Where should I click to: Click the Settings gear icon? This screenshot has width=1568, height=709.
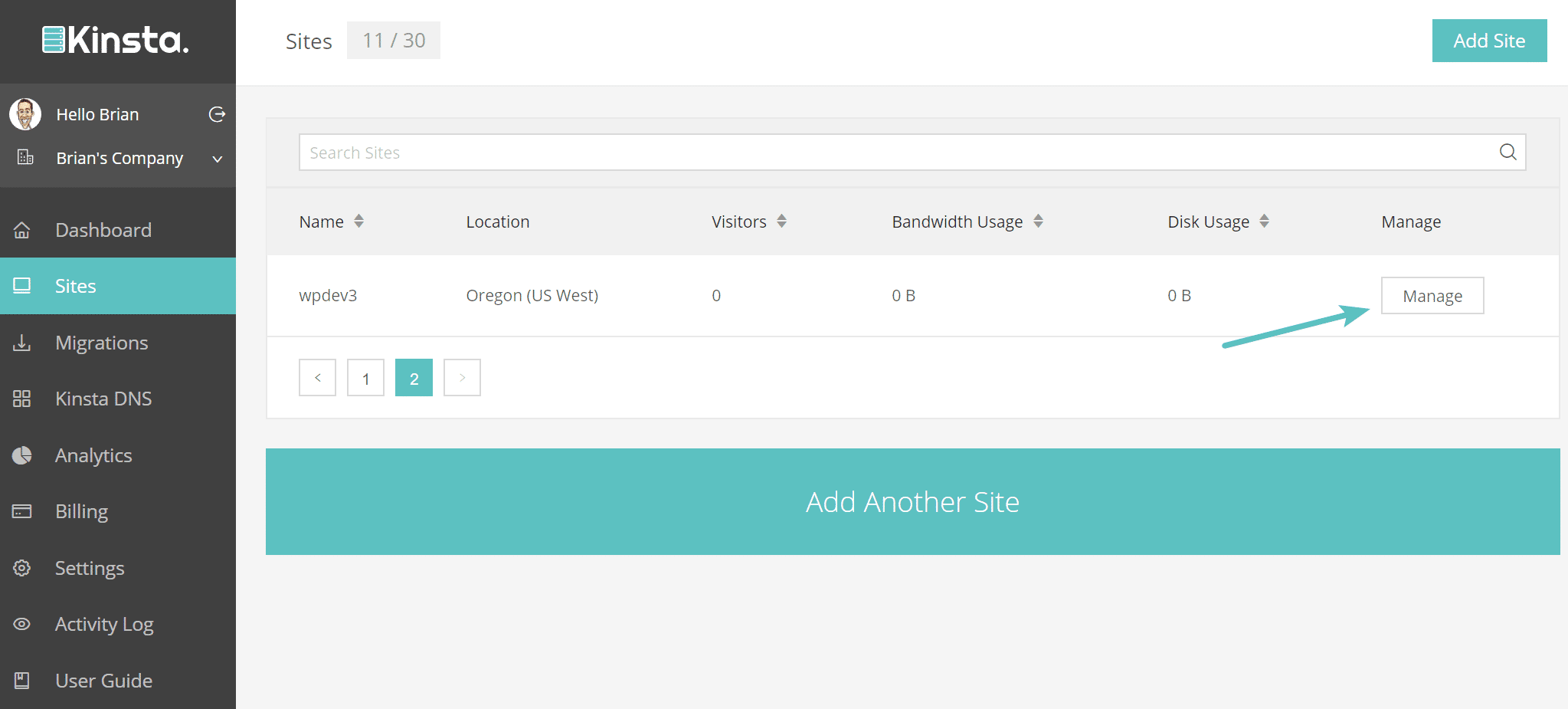point(22,568)
